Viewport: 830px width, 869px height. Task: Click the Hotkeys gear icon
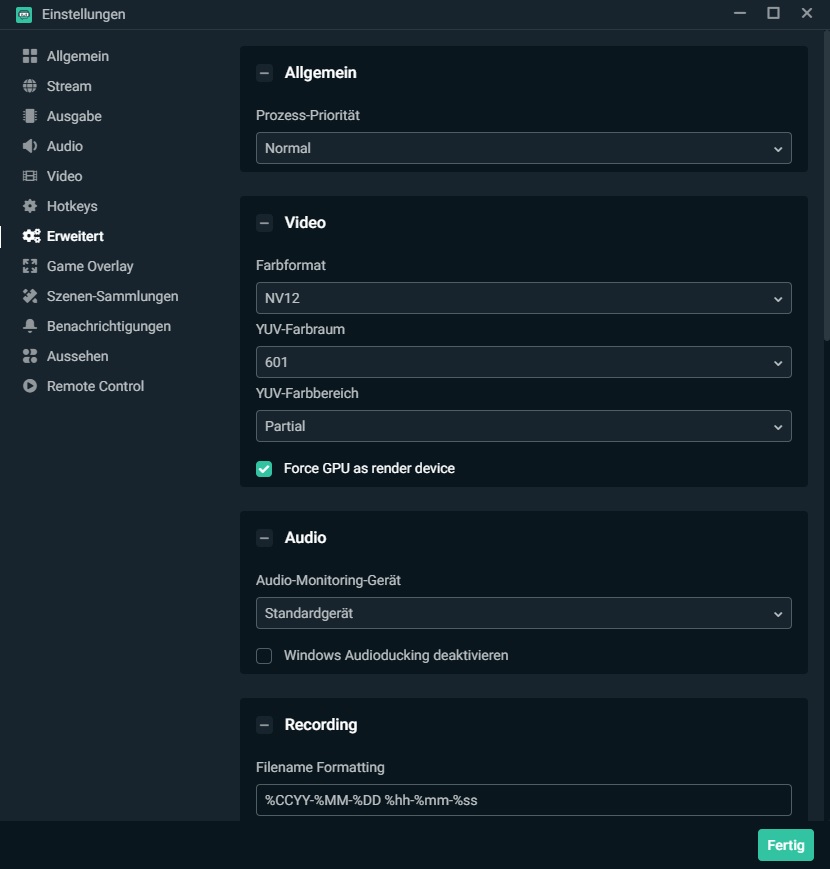pyautogui.click(x=30, y=206)
